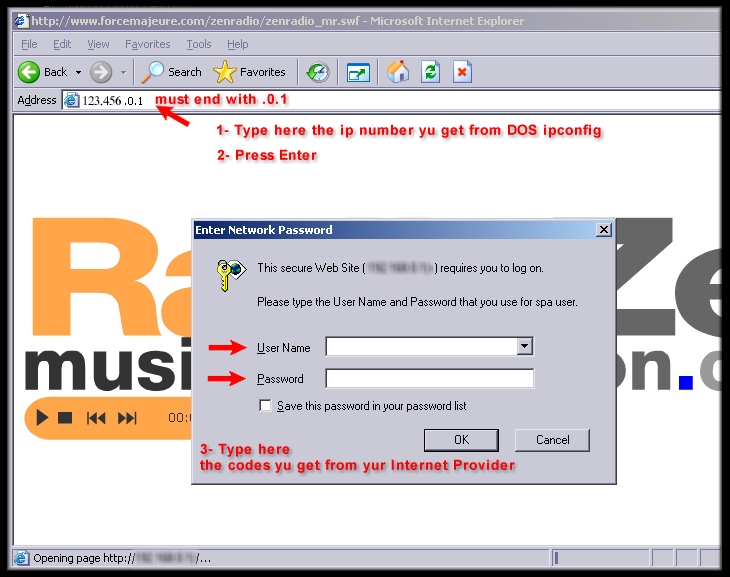Image resolution: width=730 pixels, height=577 pixels.
Task: Open the Tools menu
Action: (199, 44)
